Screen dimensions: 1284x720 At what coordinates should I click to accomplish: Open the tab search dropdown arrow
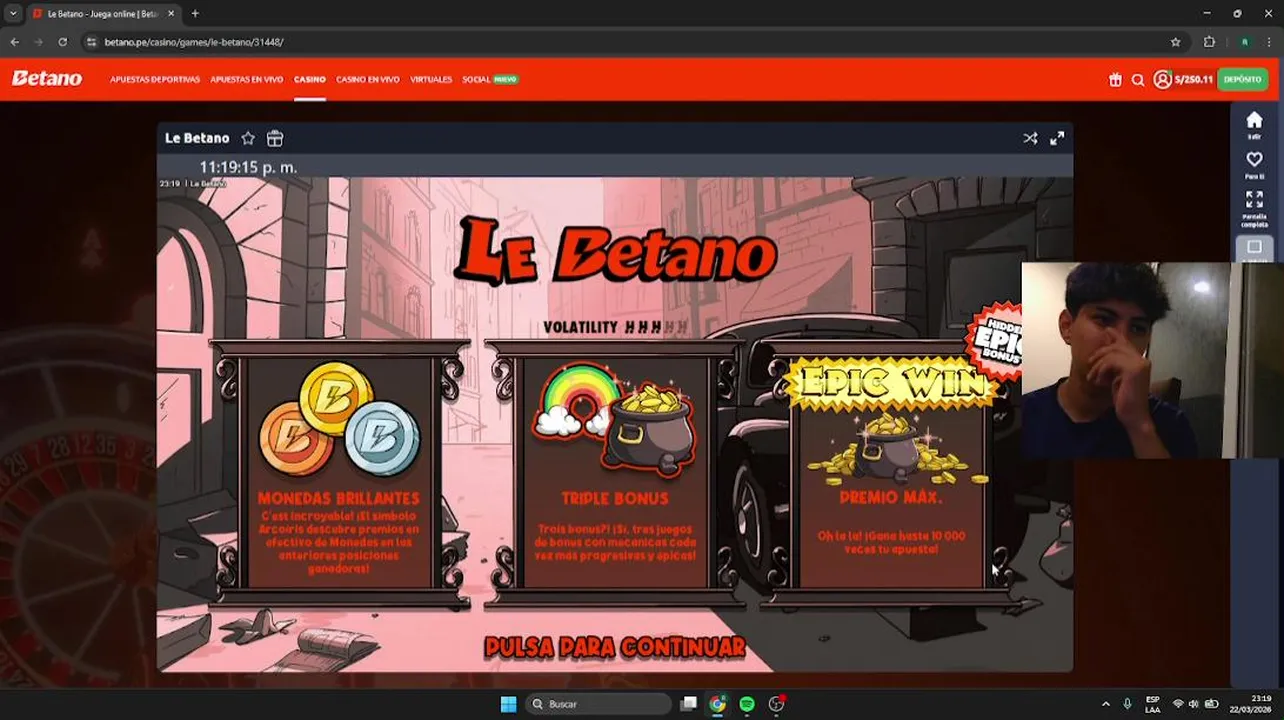click(13, 14)
